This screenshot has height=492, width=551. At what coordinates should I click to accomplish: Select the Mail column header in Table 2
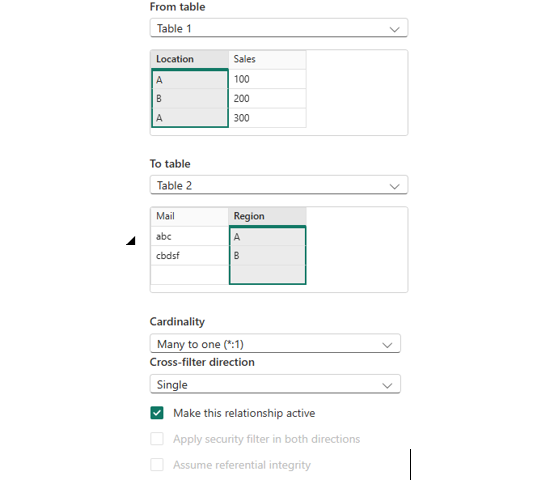click(190, 216)
